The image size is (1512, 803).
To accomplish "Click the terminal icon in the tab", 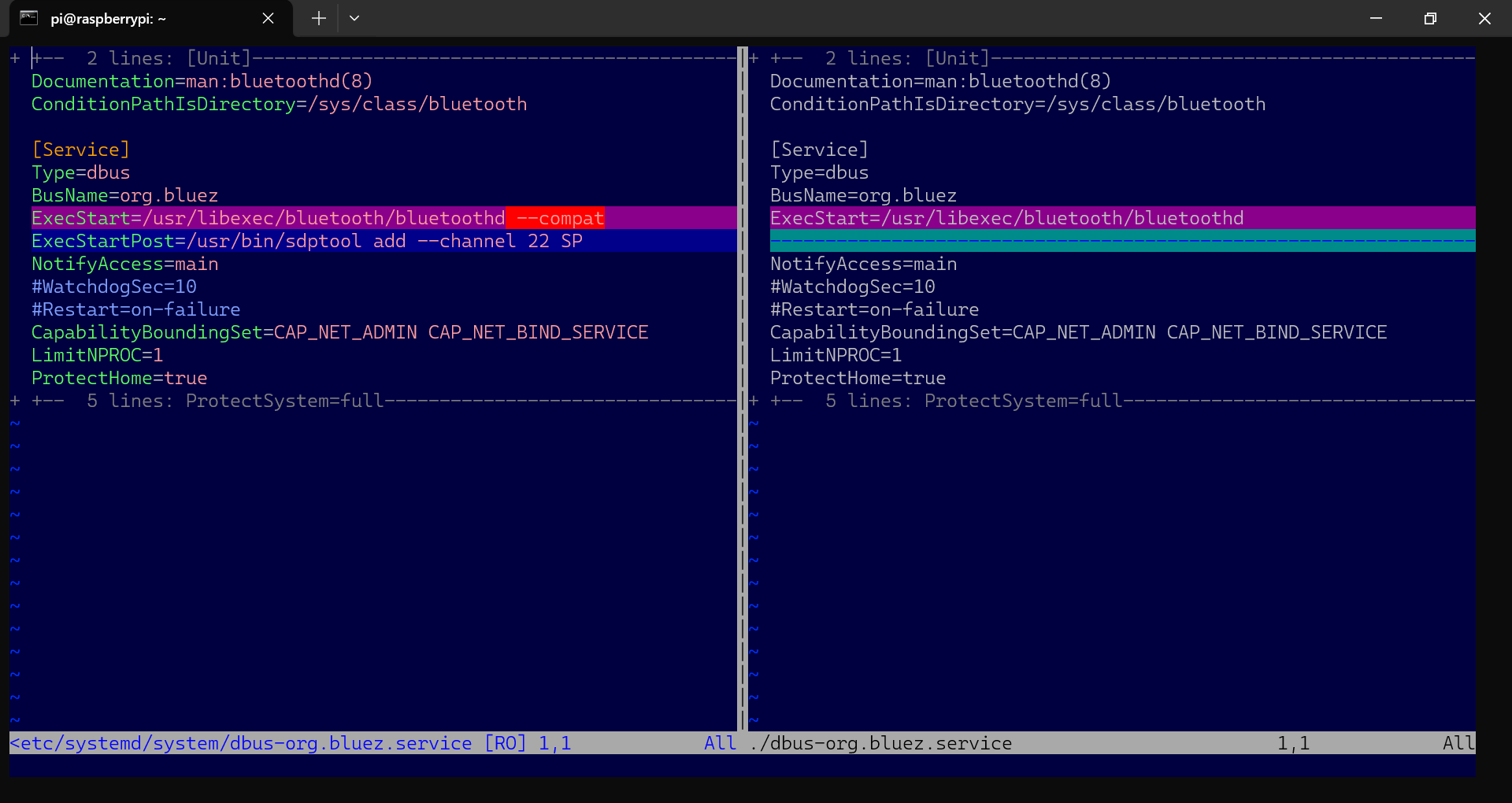I will pos(29,18).
